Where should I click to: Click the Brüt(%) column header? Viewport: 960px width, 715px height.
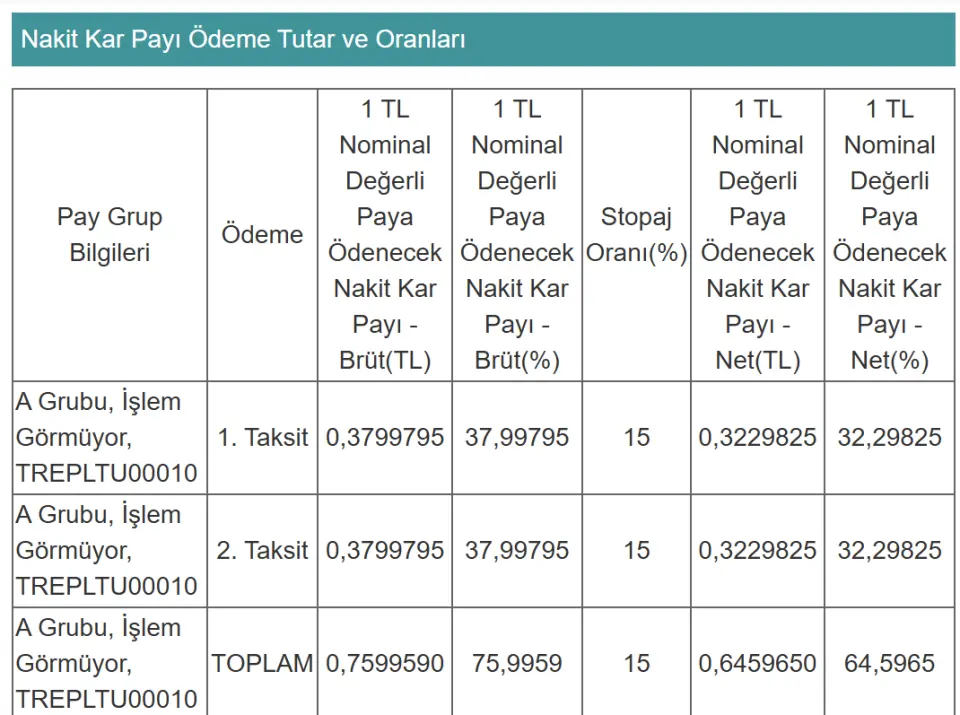coord(517,235)
